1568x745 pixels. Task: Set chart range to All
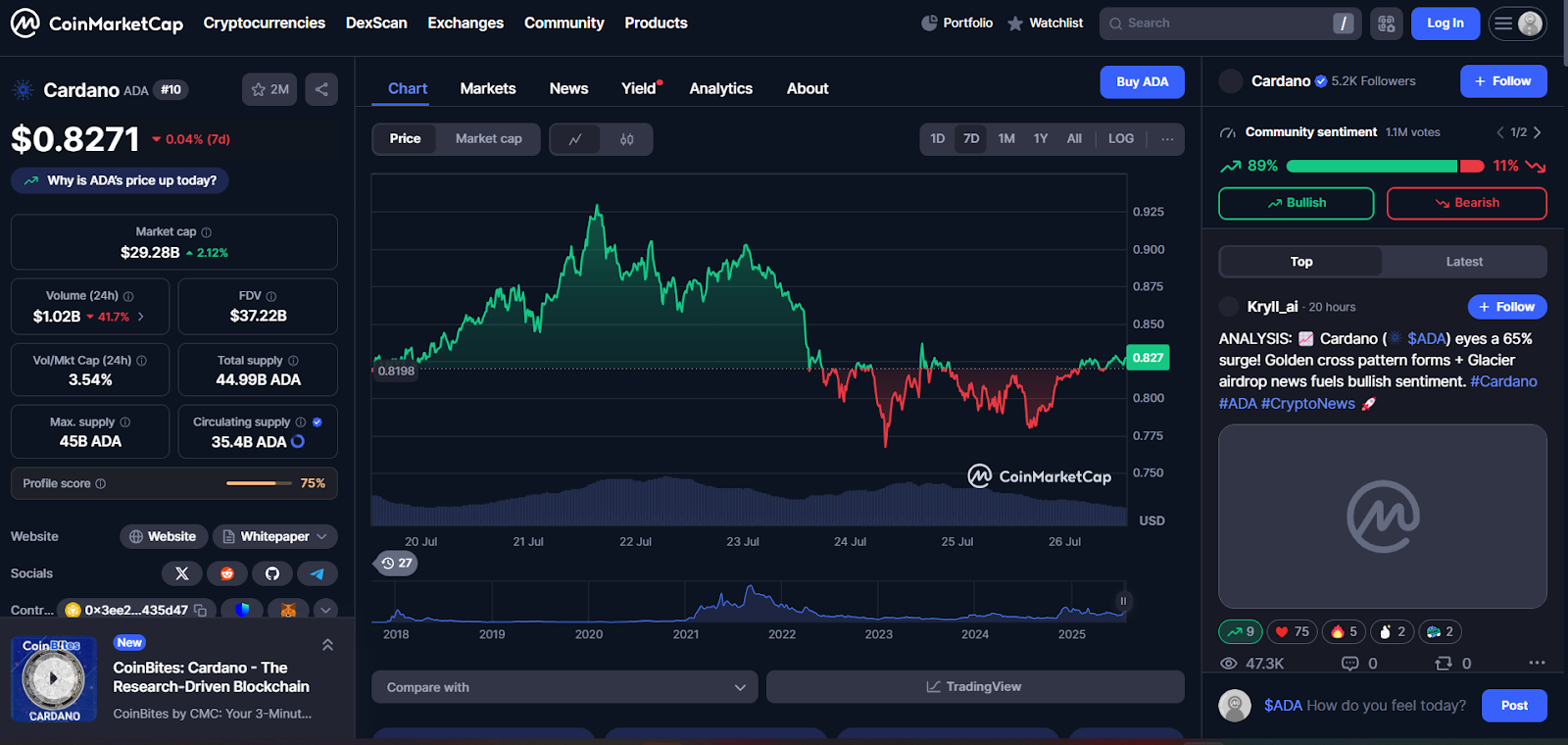coord(1074,139)
